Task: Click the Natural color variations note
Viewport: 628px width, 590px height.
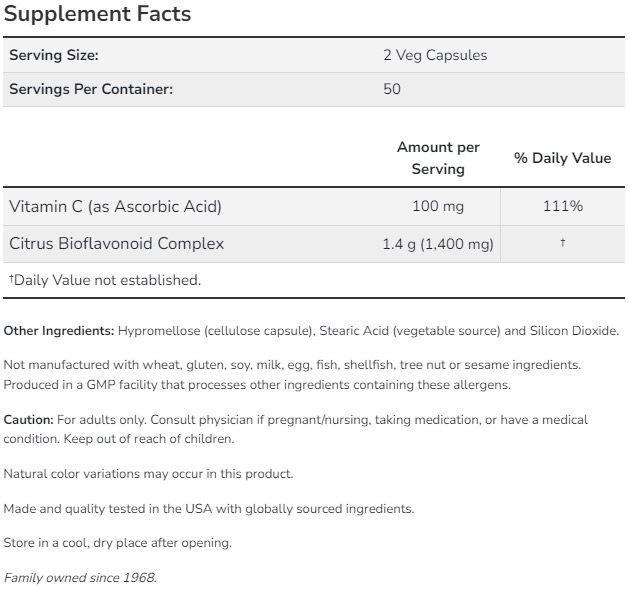Action: [148, 474]
